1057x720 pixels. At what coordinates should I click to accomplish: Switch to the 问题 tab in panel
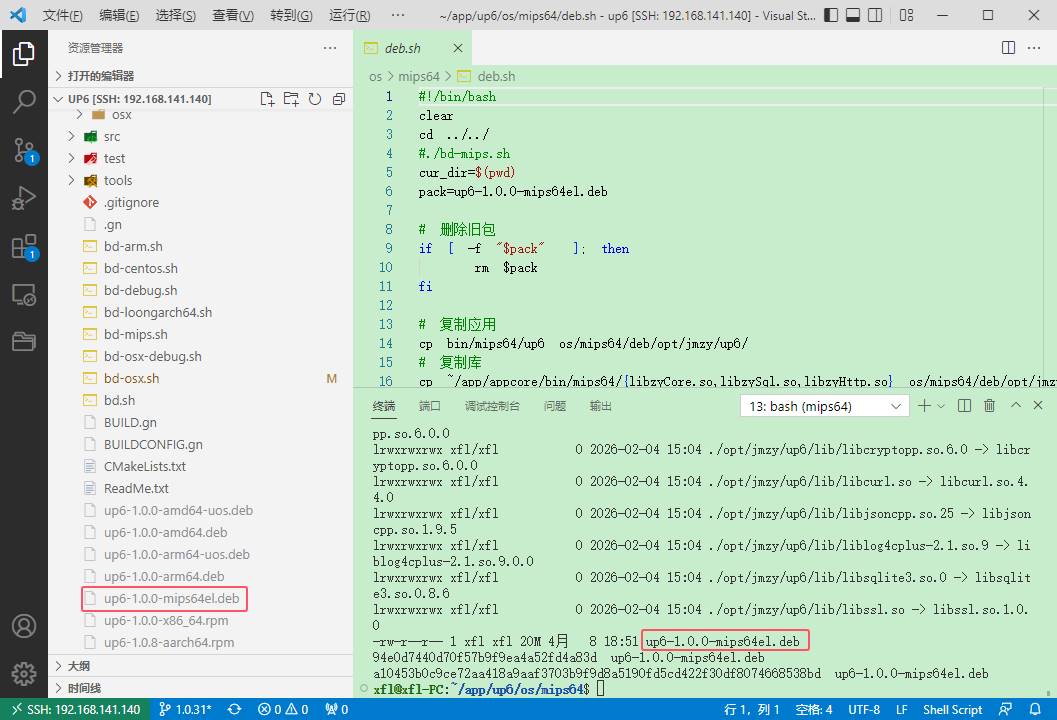click(x=554, y=406)
